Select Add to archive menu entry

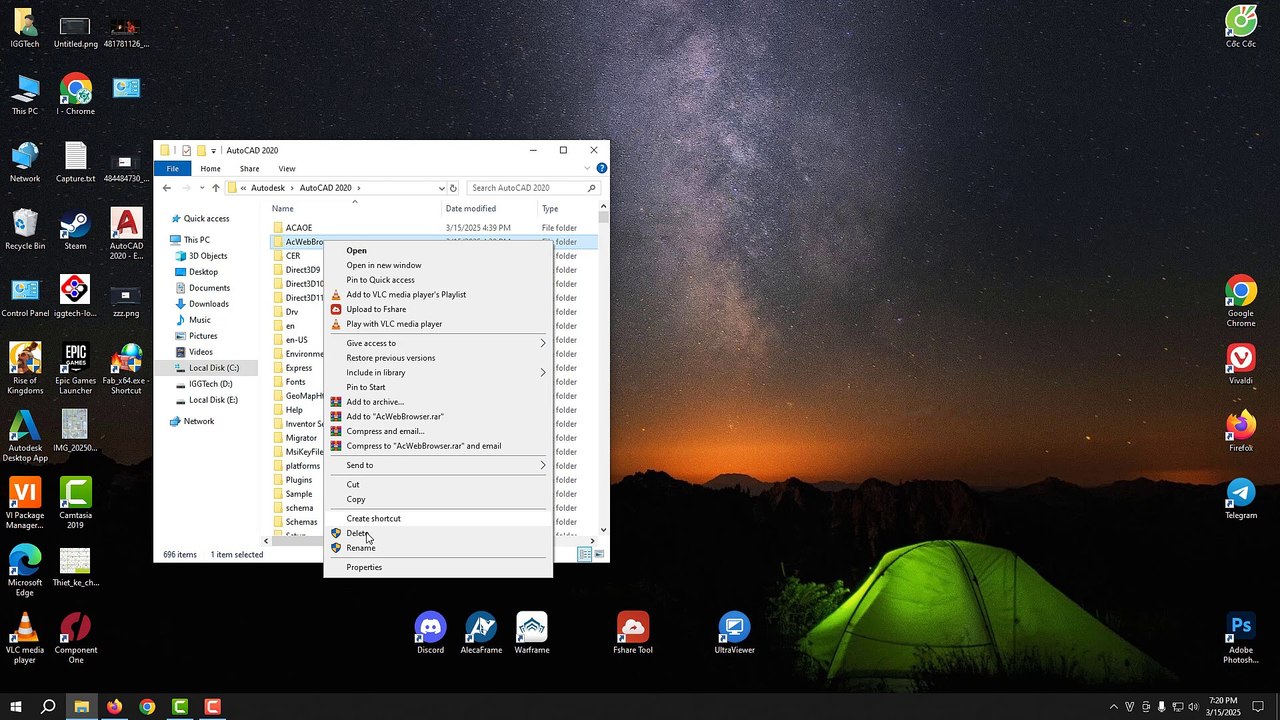tap(438, 402)
